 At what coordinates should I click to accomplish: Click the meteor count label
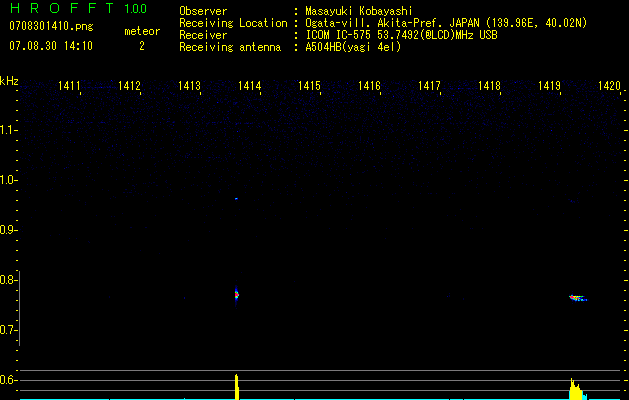click(142, 31)
